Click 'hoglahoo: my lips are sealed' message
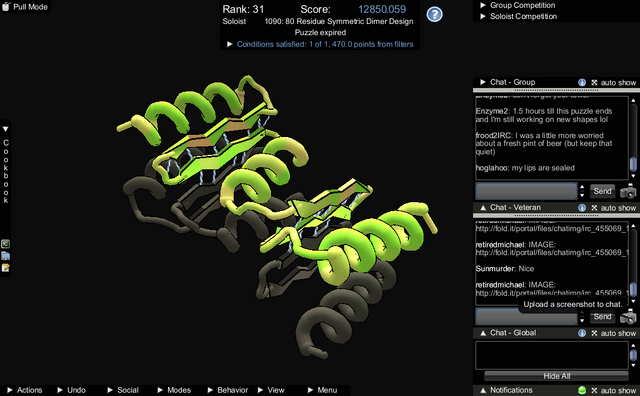Viewport: 640px width, 396px height. (x=525, y=168)
